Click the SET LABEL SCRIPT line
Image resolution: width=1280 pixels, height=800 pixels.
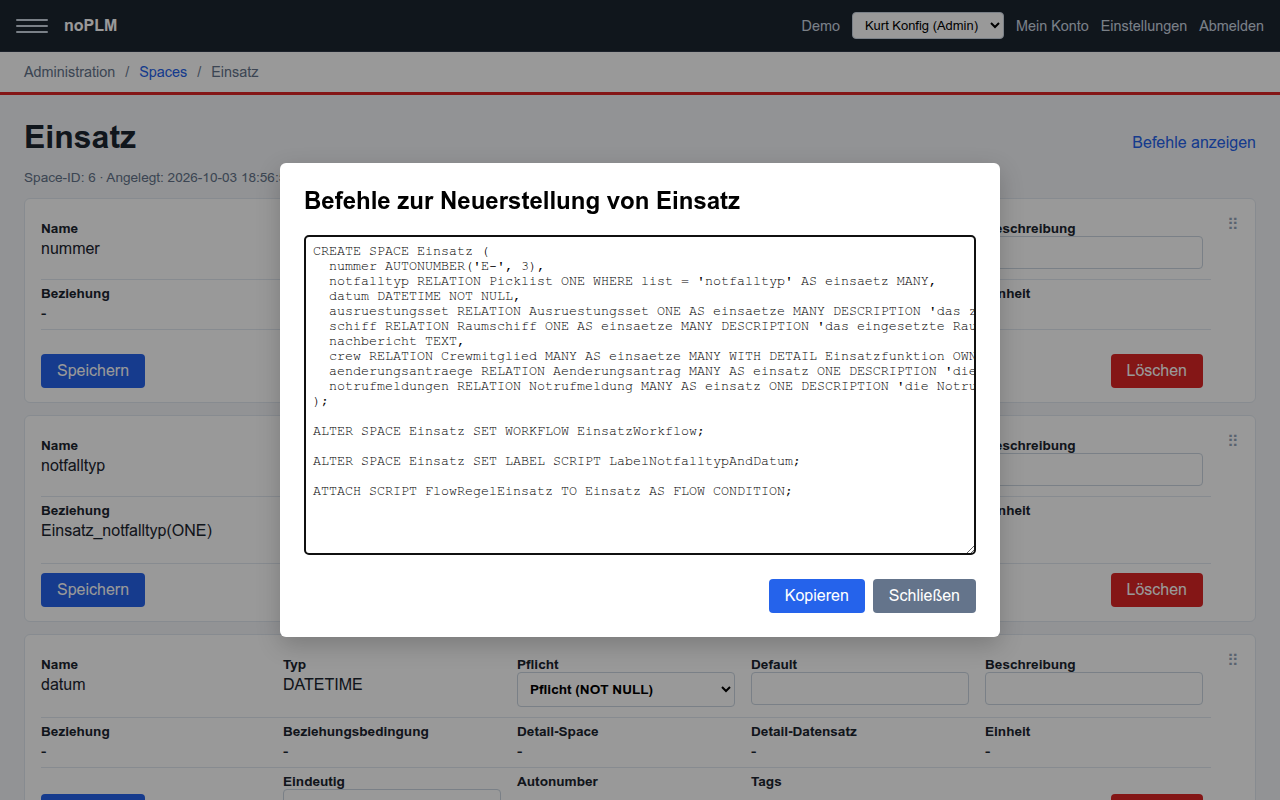557,461
